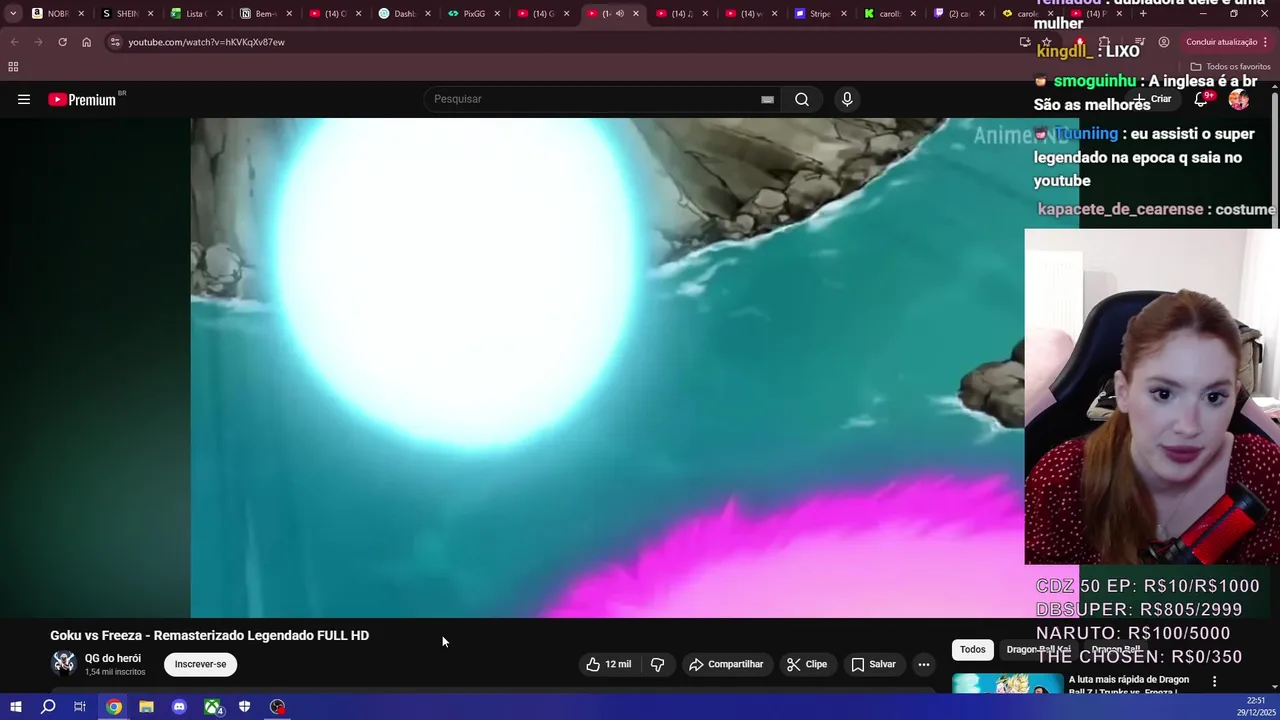
Task: Save video to playlist with Salvar
Action: (x=873, y=664)
